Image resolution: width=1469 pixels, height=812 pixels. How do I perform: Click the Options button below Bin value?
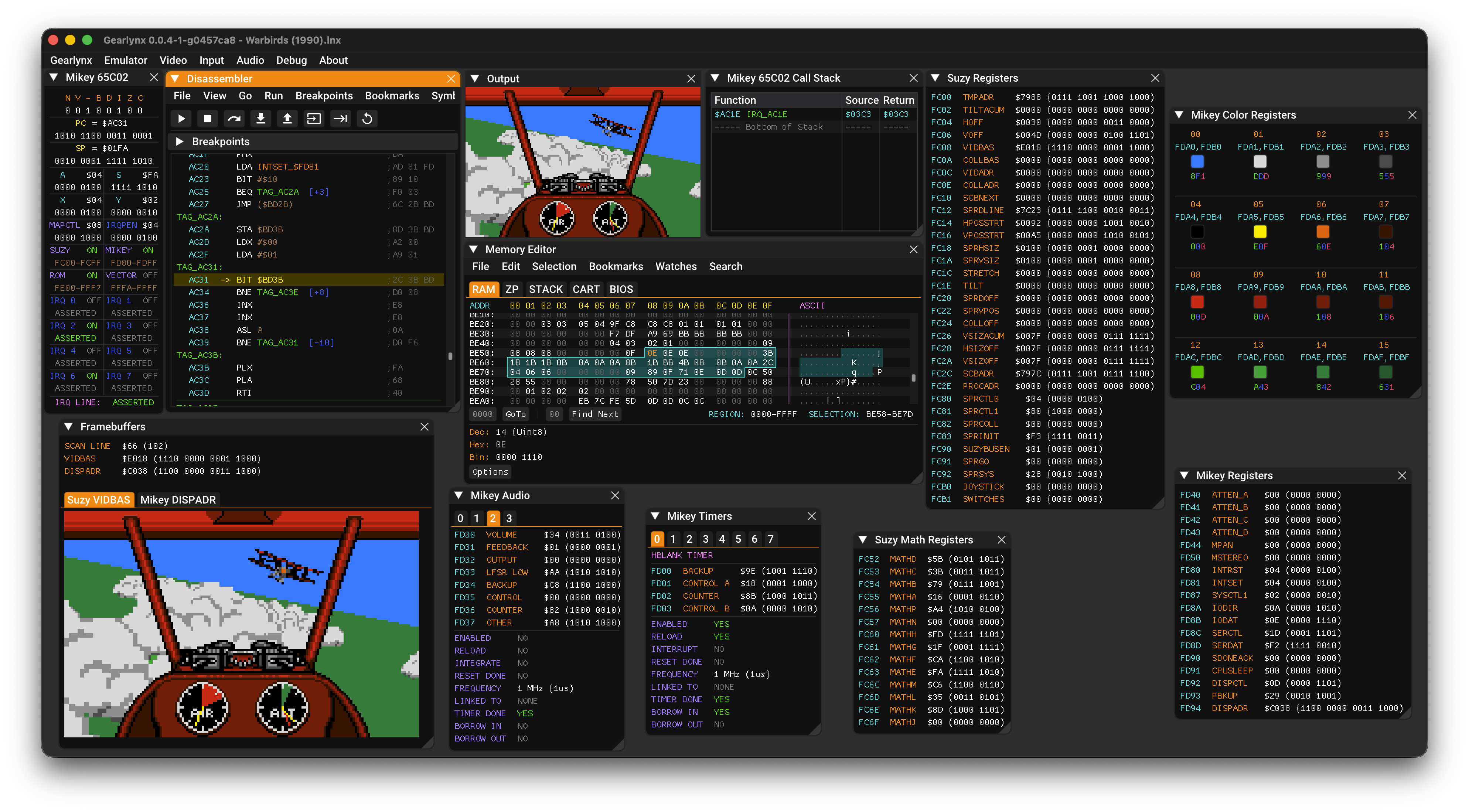[x=490, y=472]
